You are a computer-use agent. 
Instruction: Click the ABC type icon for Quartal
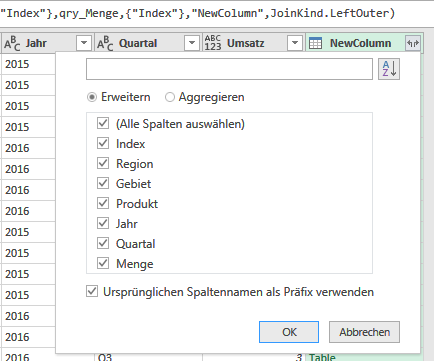click(105, 43)
